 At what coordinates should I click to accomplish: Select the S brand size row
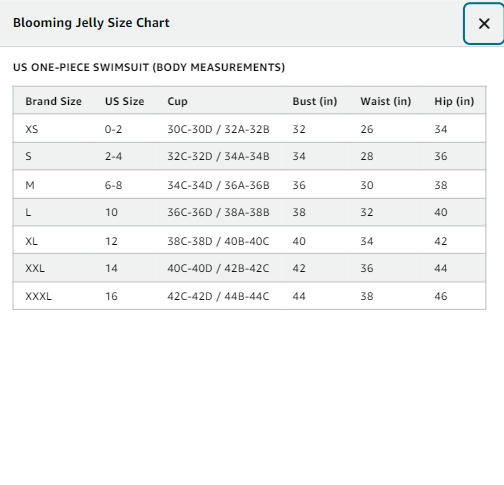[x=249, y=156]
